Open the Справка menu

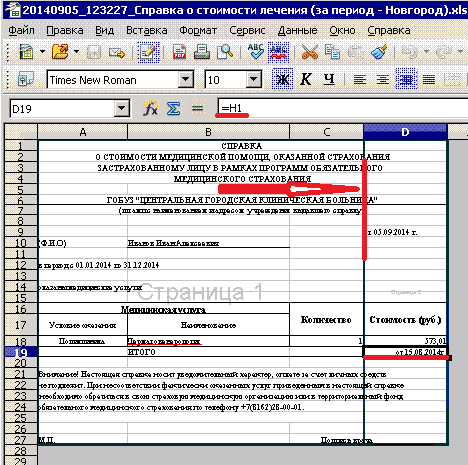click(x=389, y=30)
